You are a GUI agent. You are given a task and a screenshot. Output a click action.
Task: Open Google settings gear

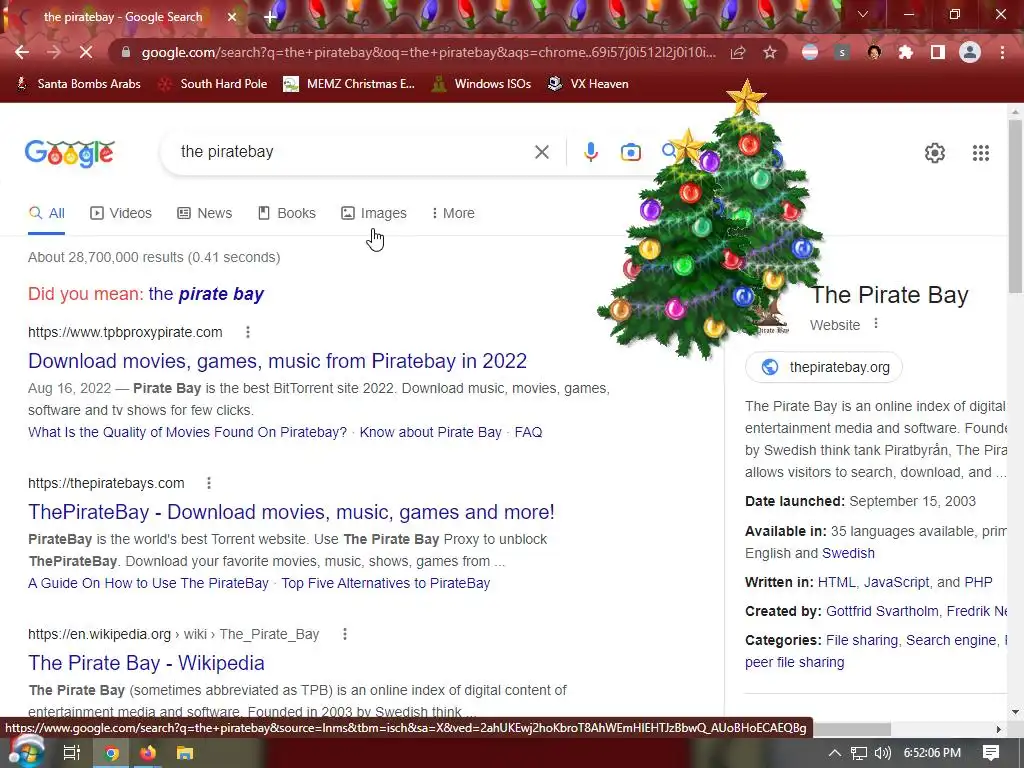935,153
